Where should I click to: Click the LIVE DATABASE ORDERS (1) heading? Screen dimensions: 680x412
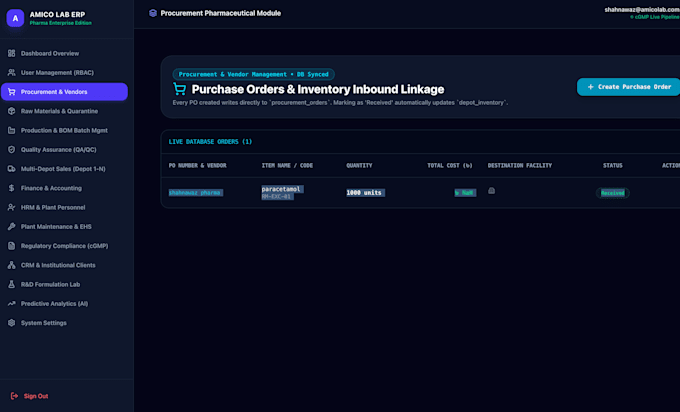210,141
